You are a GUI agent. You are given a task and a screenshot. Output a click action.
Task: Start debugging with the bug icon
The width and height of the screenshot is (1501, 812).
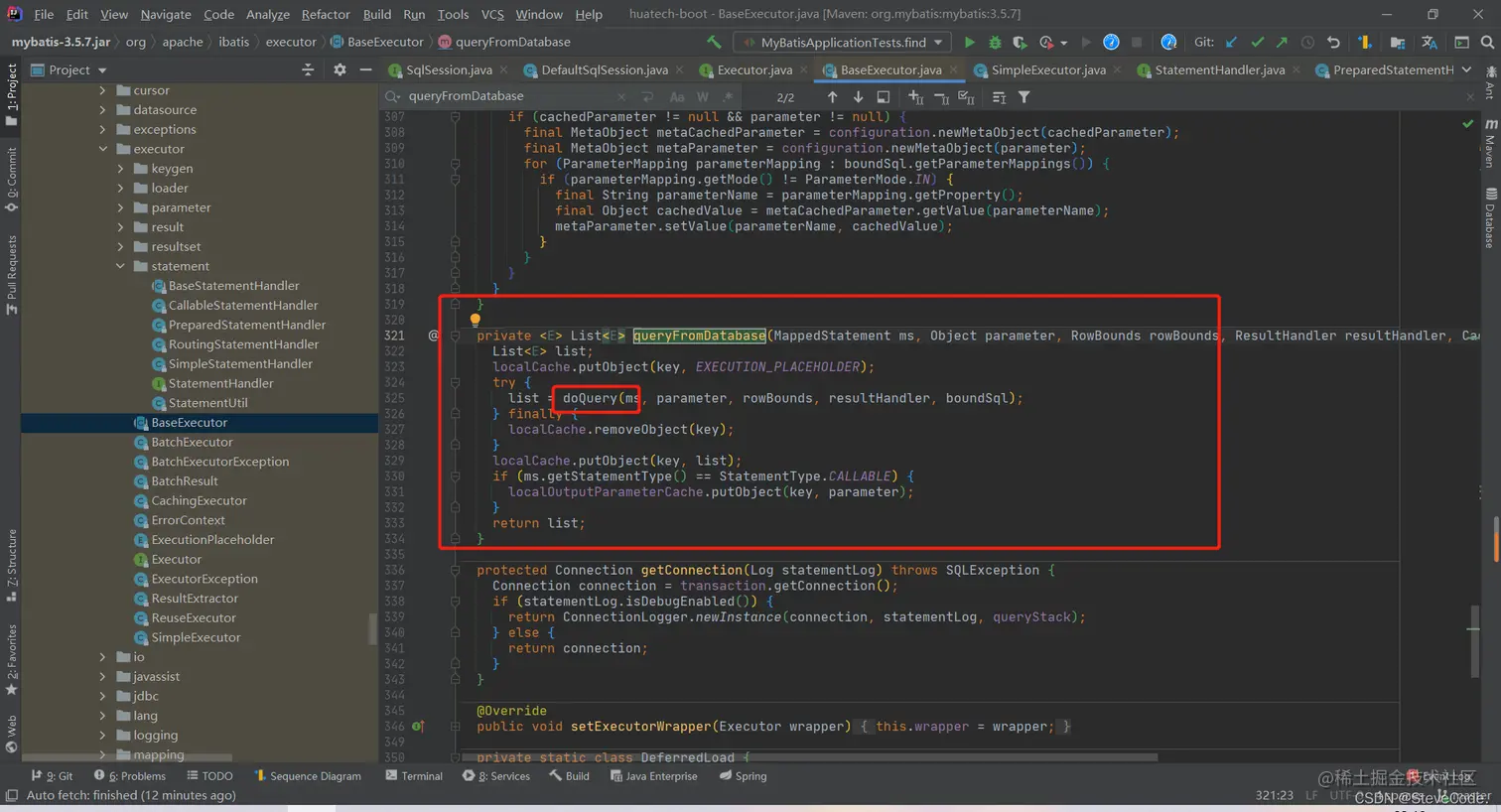[x=995, y=42]
